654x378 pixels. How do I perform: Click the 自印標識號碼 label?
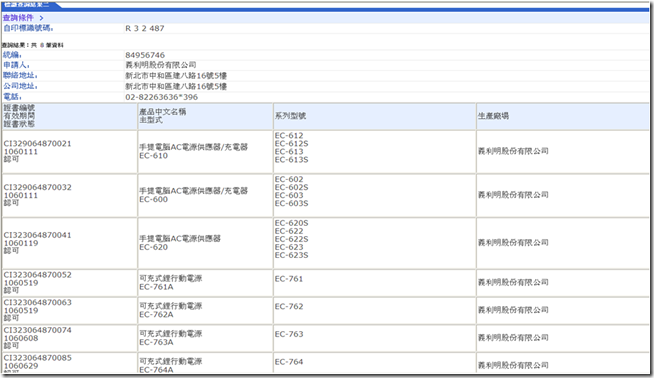28,28
